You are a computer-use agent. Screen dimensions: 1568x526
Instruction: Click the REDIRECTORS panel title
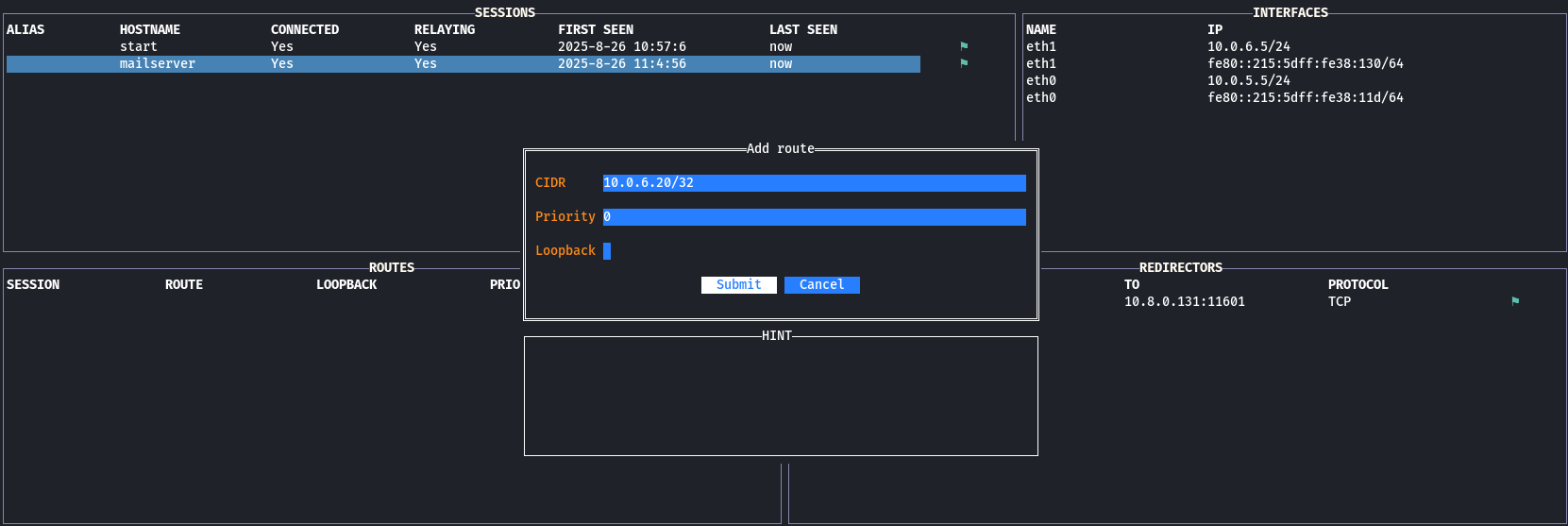point(1181,267)
